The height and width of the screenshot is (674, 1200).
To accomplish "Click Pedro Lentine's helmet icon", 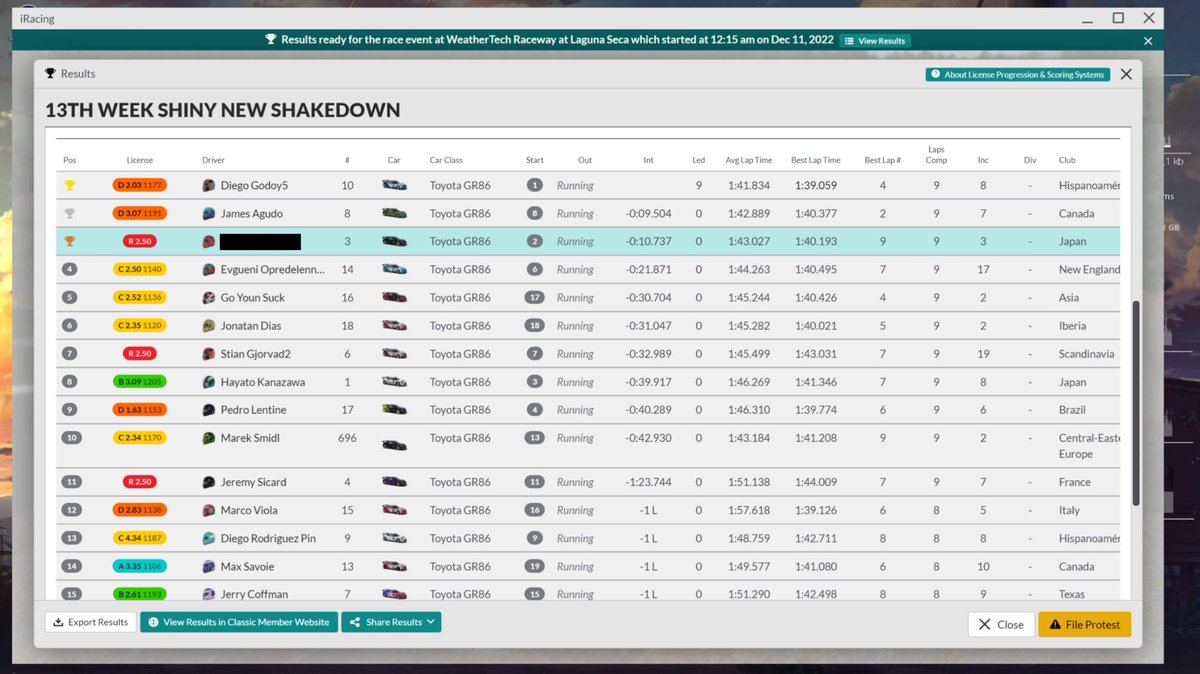I will coord(209,409).
